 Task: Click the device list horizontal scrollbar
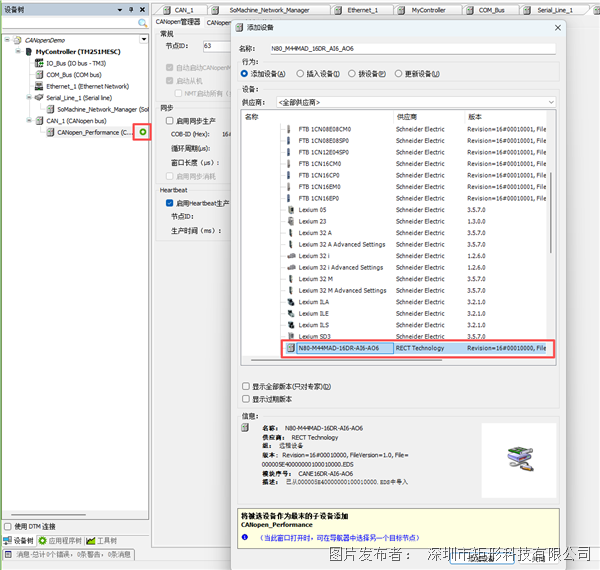point(346,360)
